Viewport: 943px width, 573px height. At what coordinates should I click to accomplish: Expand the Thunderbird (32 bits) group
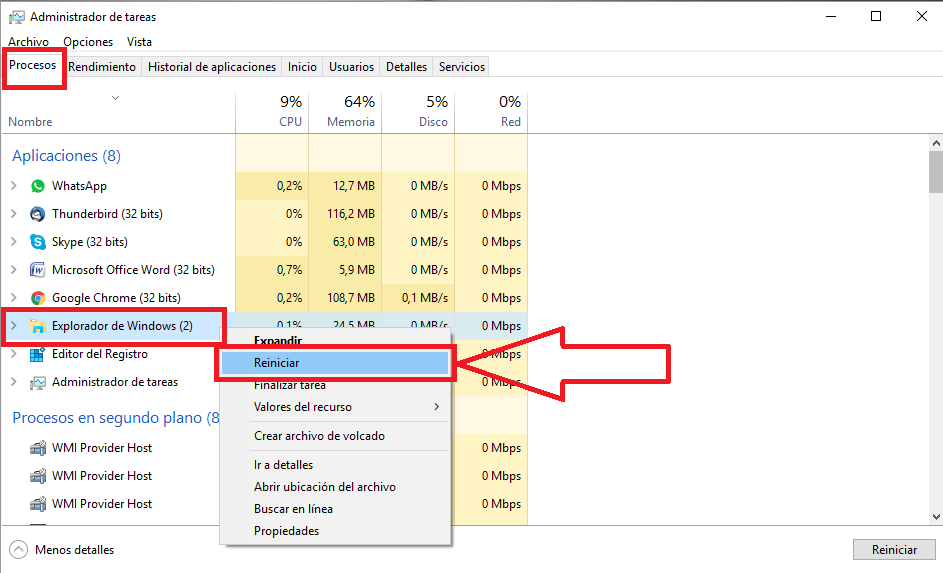pyautogui.click(x=14, y=213)
